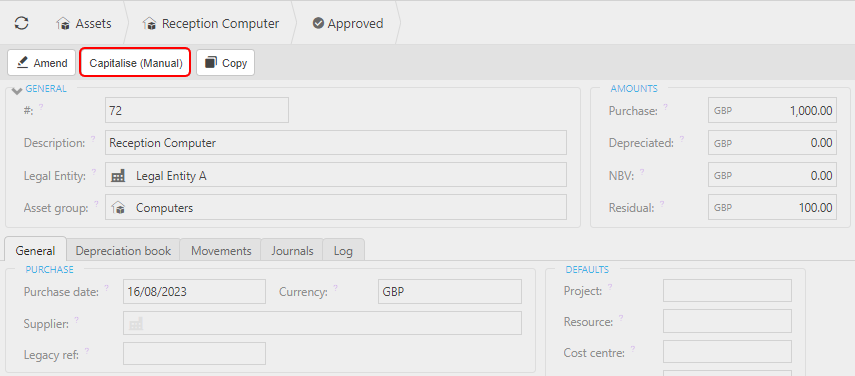
Task: Click the Resource defaults field
Action: tap(727, 322)
